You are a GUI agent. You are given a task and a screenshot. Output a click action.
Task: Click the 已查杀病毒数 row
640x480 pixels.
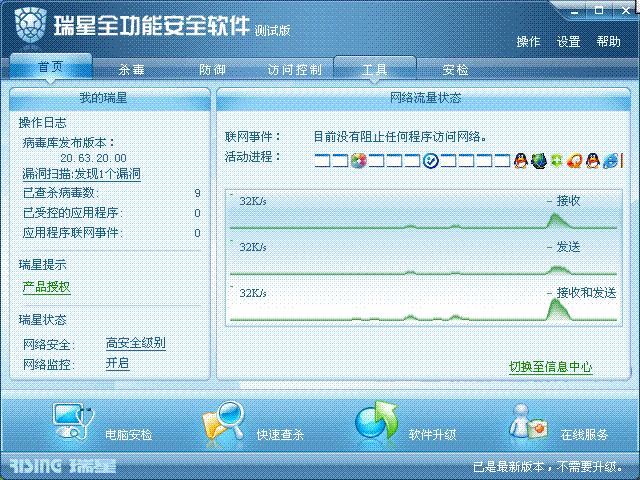coord(111,193)
